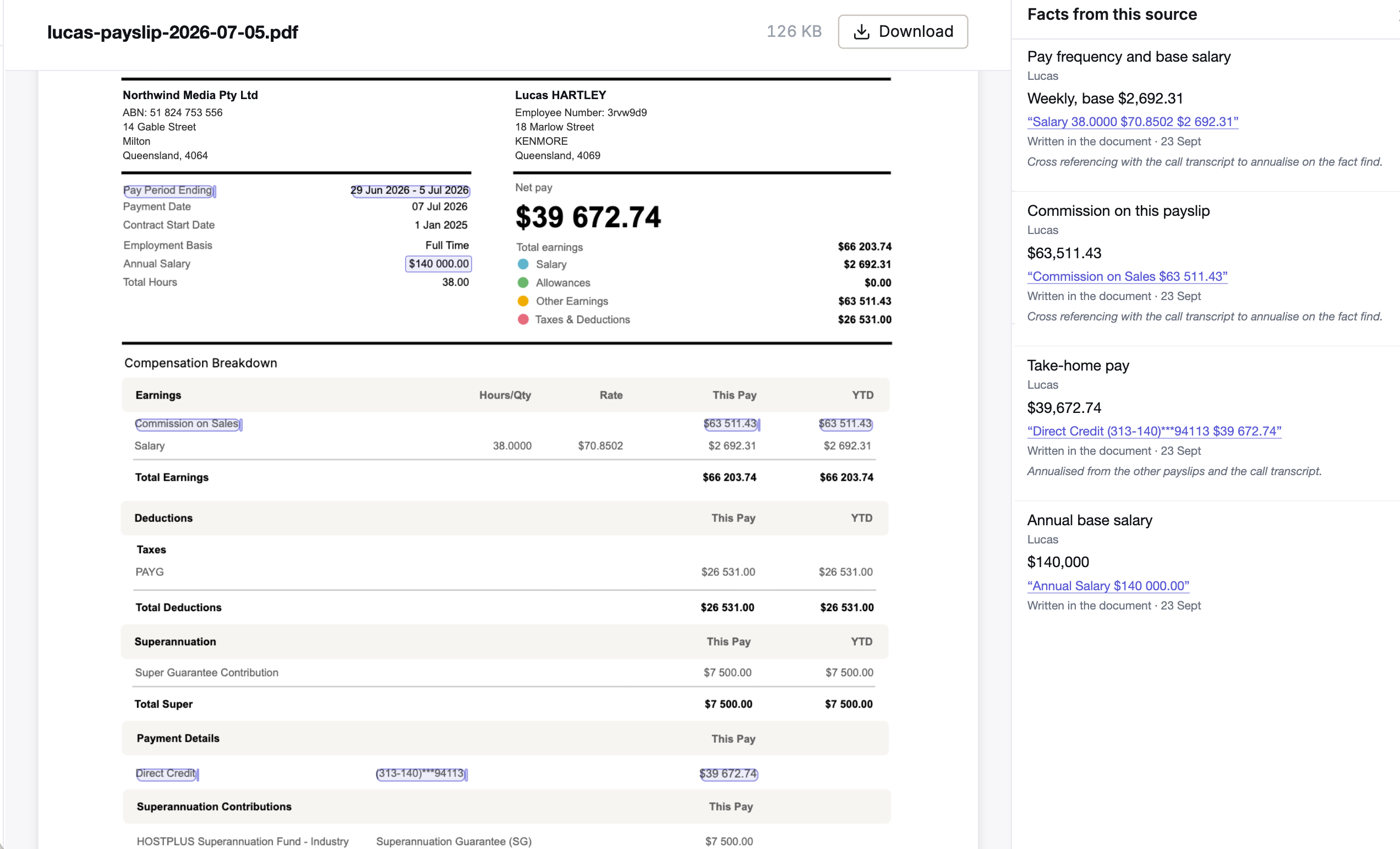Click the highlighted "$39 672.74" payment amount
The image size is (1400, 849).
pos(729,774)
